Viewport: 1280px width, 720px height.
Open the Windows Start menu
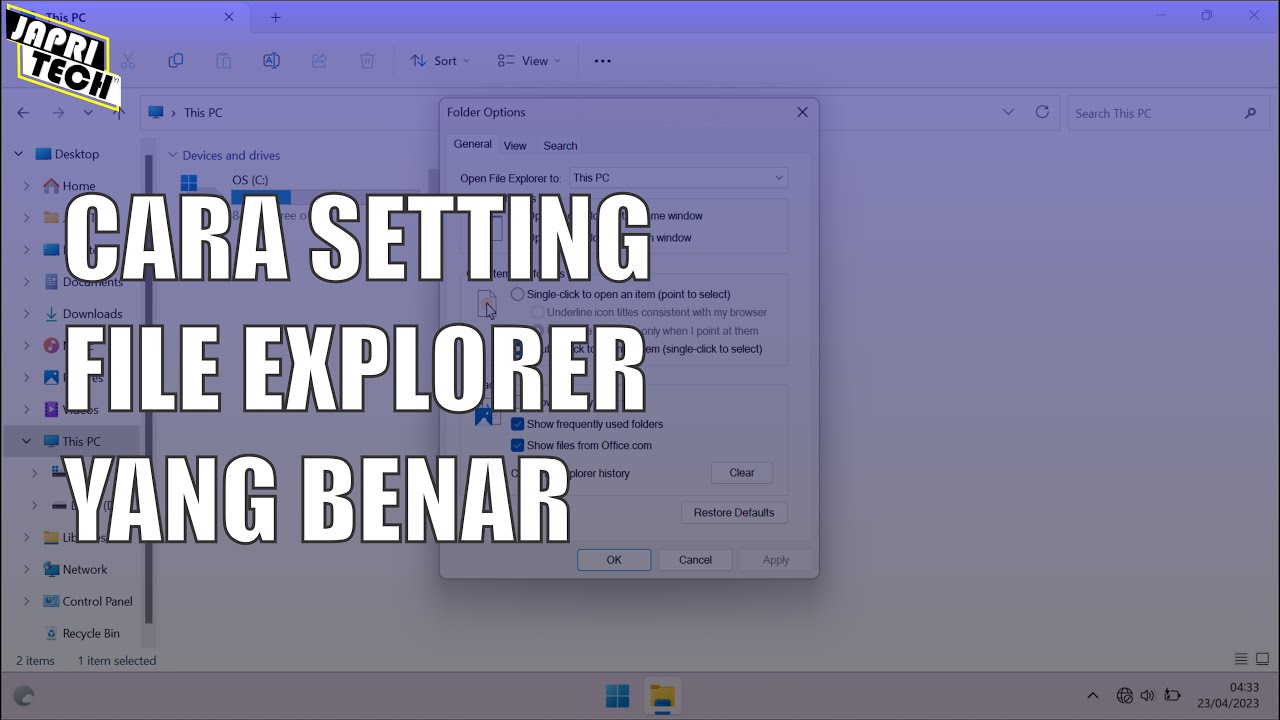(618, 696)
